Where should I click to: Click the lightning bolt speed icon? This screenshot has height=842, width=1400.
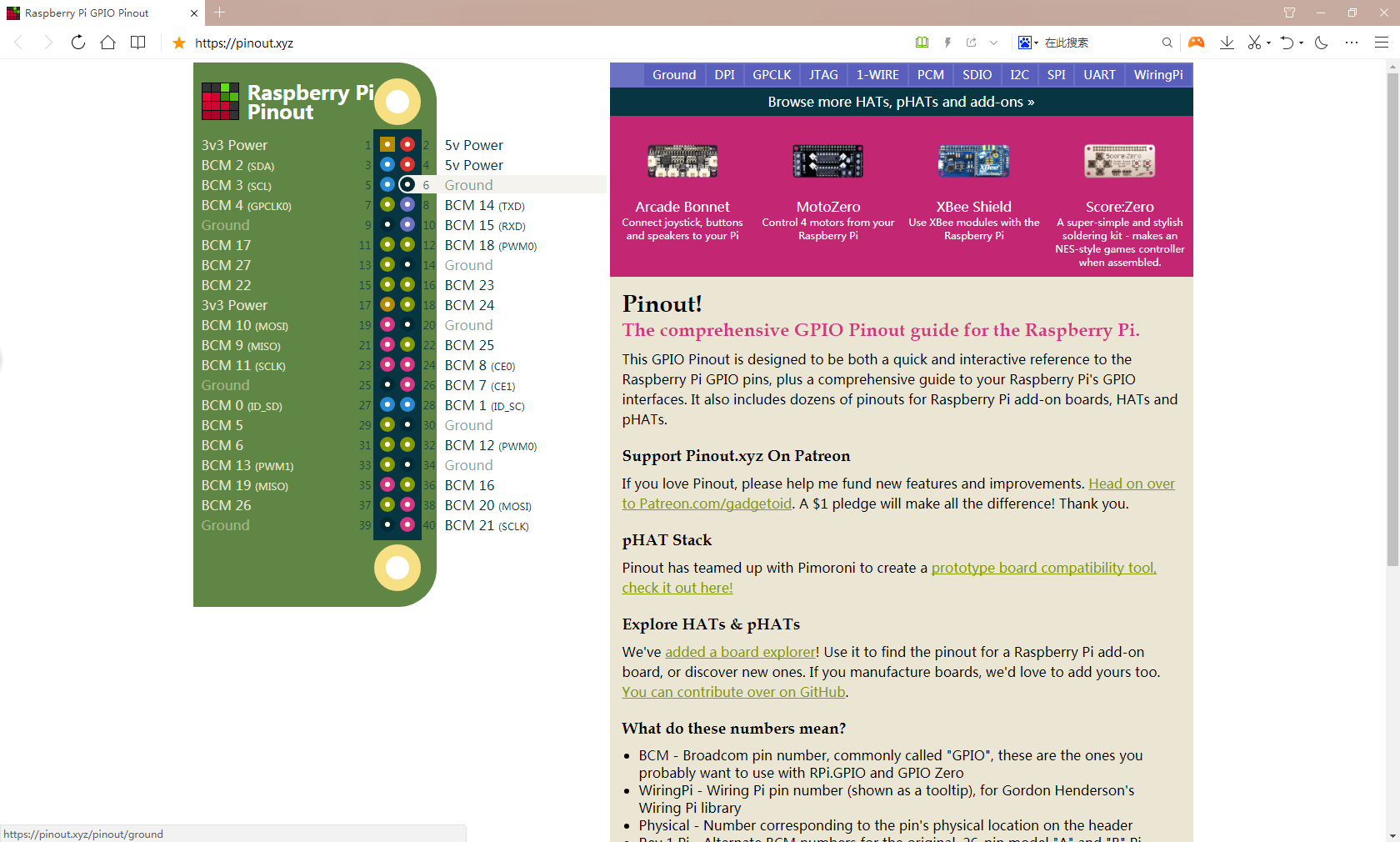[x=947, y=43]
